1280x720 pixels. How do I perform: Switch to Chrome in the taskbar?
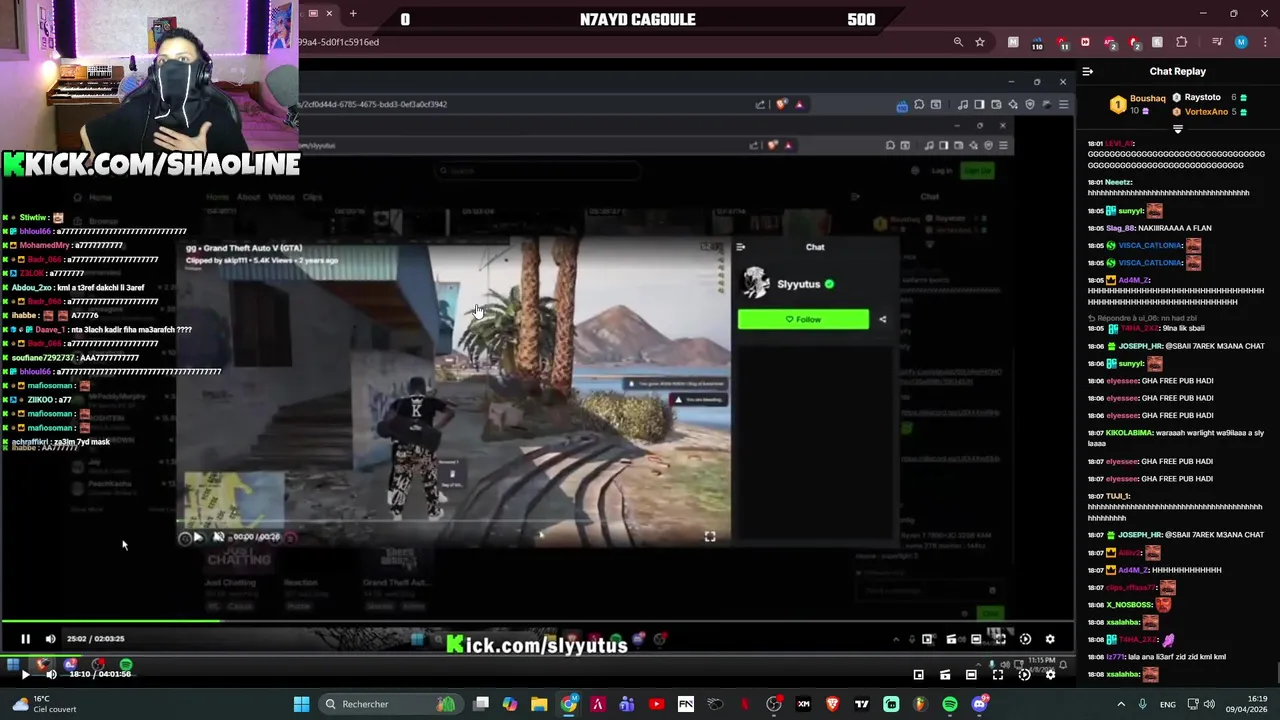click(x=568, y=704)
